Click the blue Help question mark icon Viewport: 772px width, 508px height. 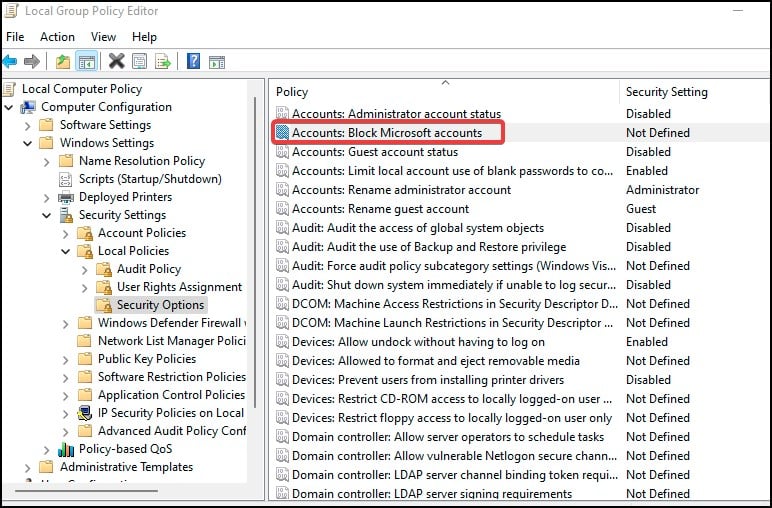click(192, 62)
